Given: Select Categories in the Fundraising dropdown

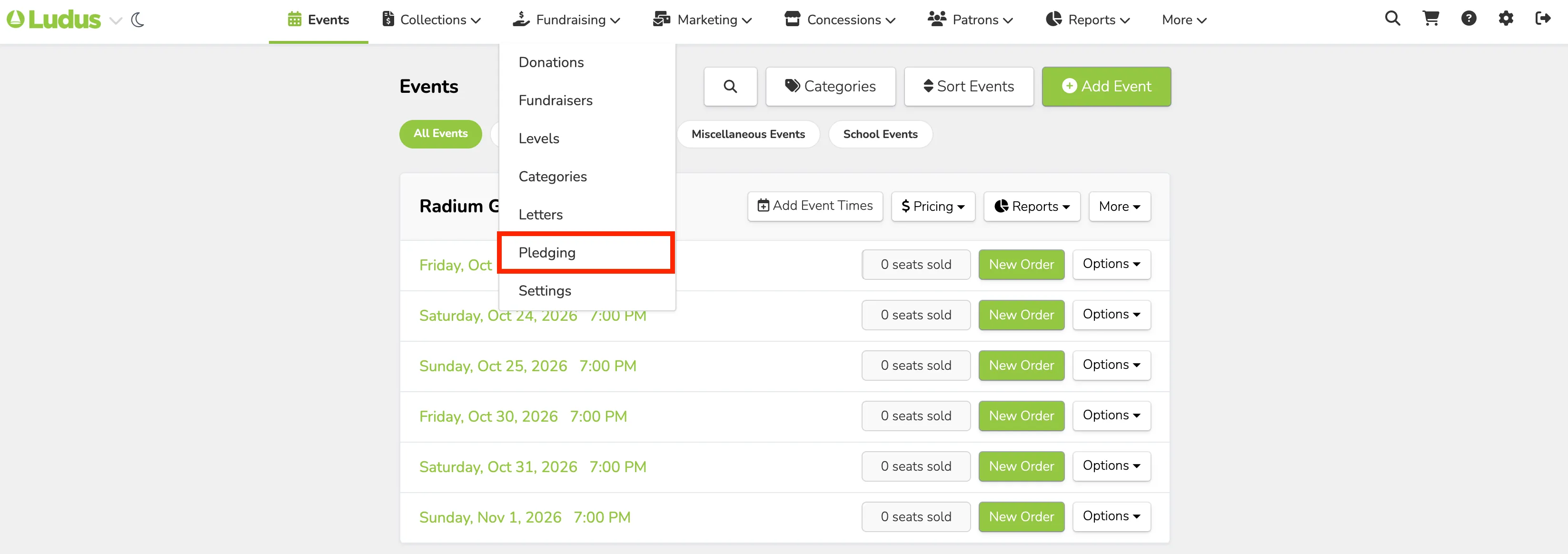Looking at the screenshot, I should click(587, 177).
